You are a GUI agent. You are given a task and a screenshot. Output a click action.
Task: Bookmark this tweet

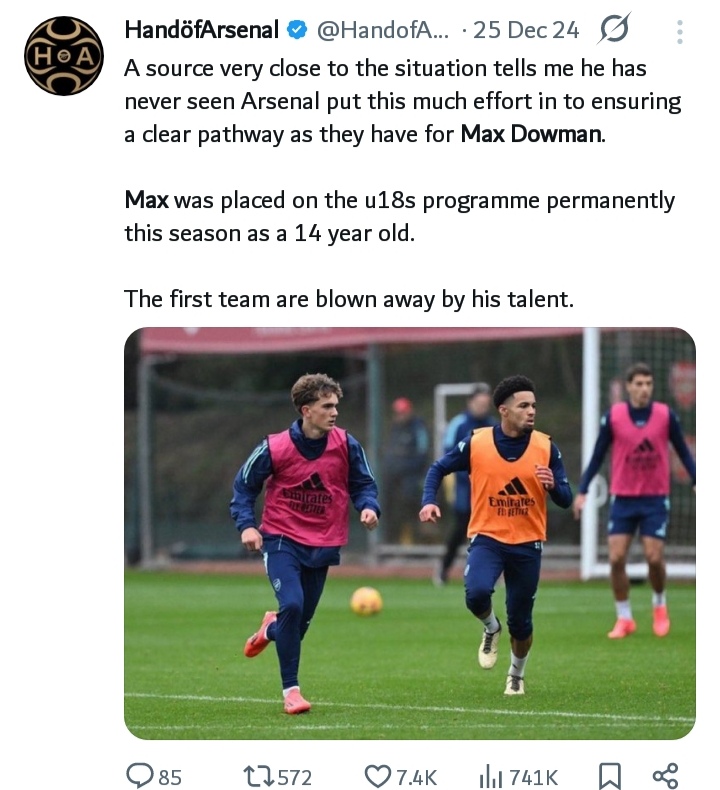pyautogui.click(x=607, y=775)
